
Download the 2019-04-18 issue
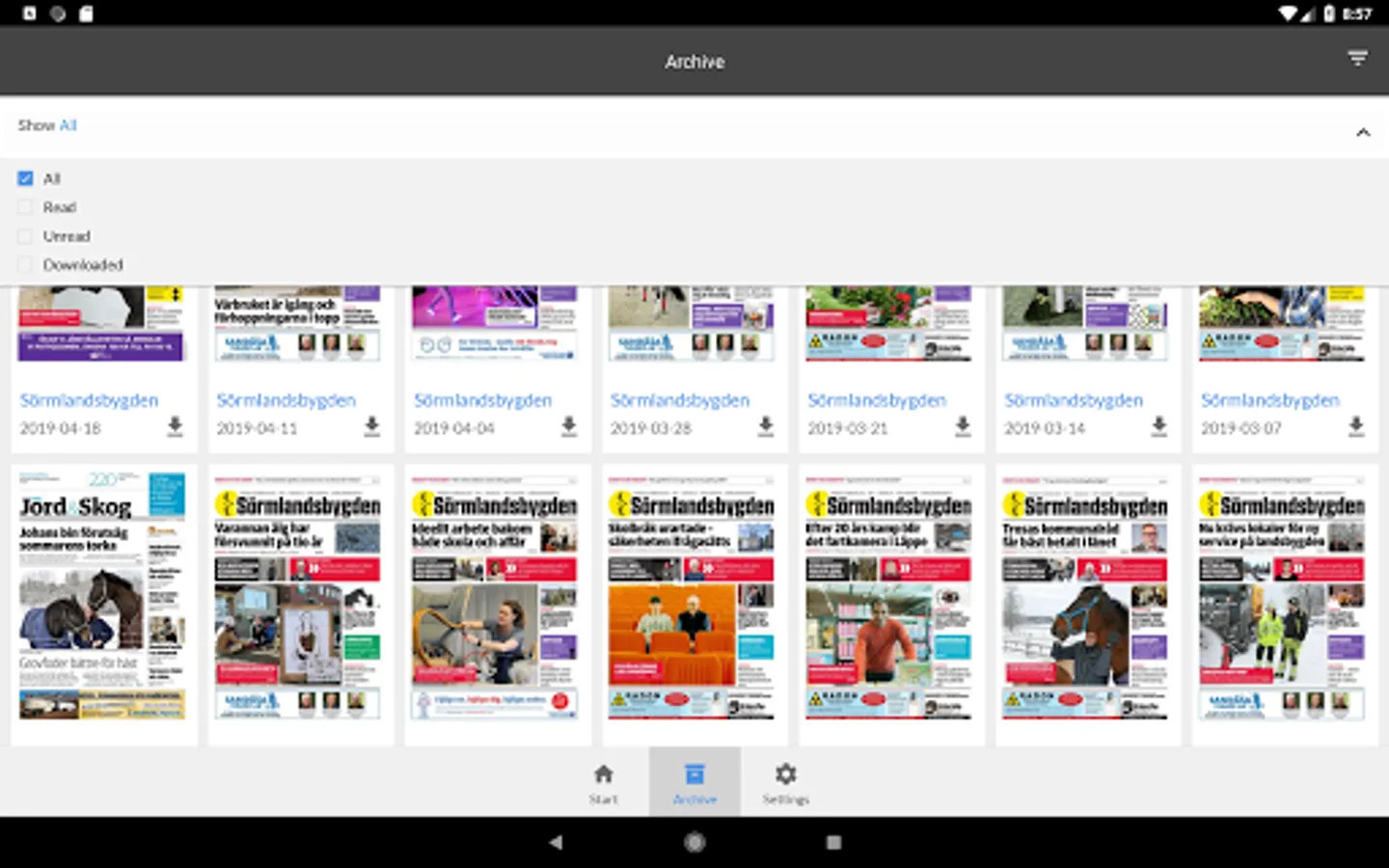(175, 426)
